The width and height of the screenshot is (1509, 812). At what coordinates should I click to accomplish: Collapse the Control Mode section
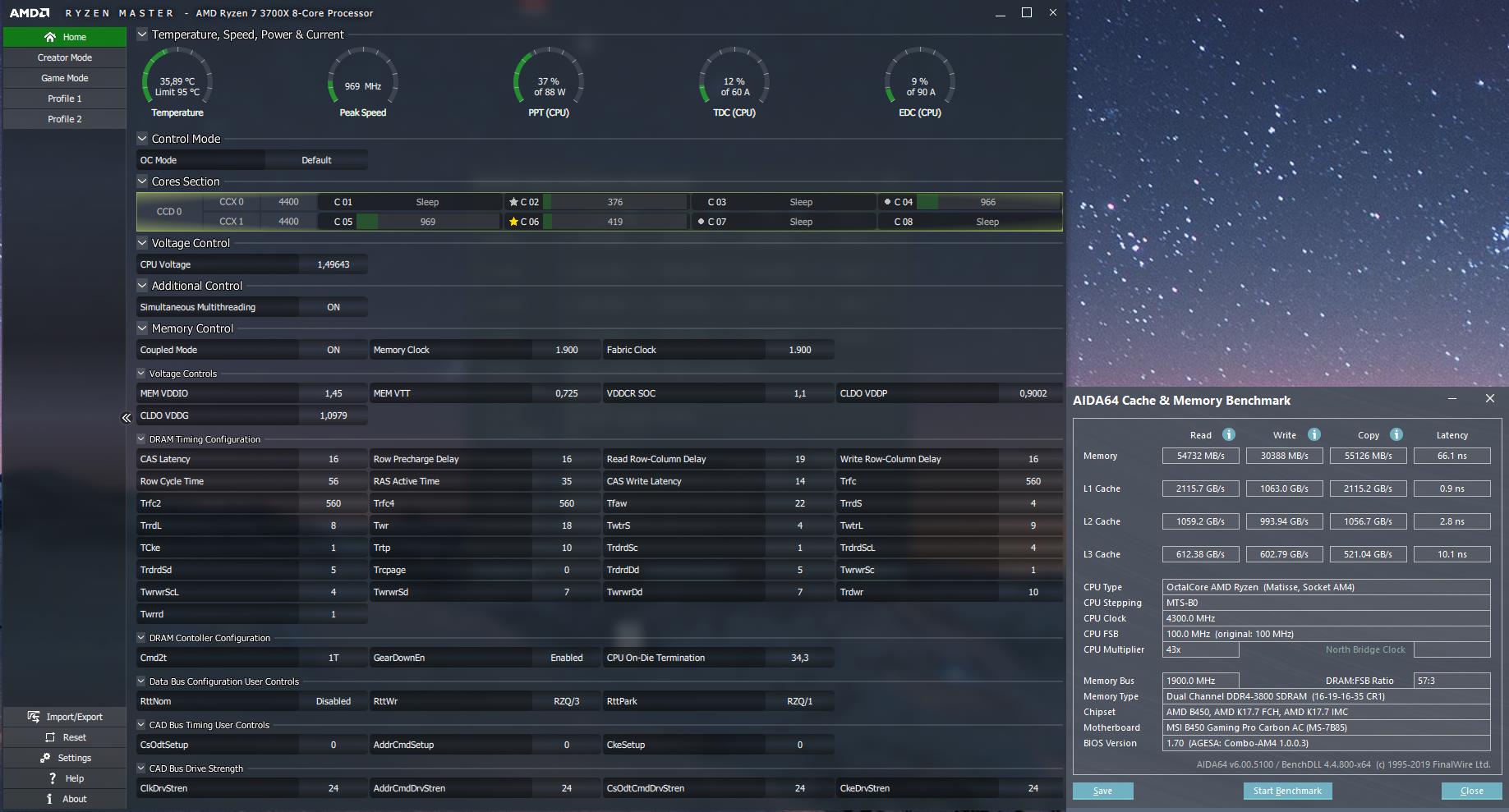click(142, 139)
